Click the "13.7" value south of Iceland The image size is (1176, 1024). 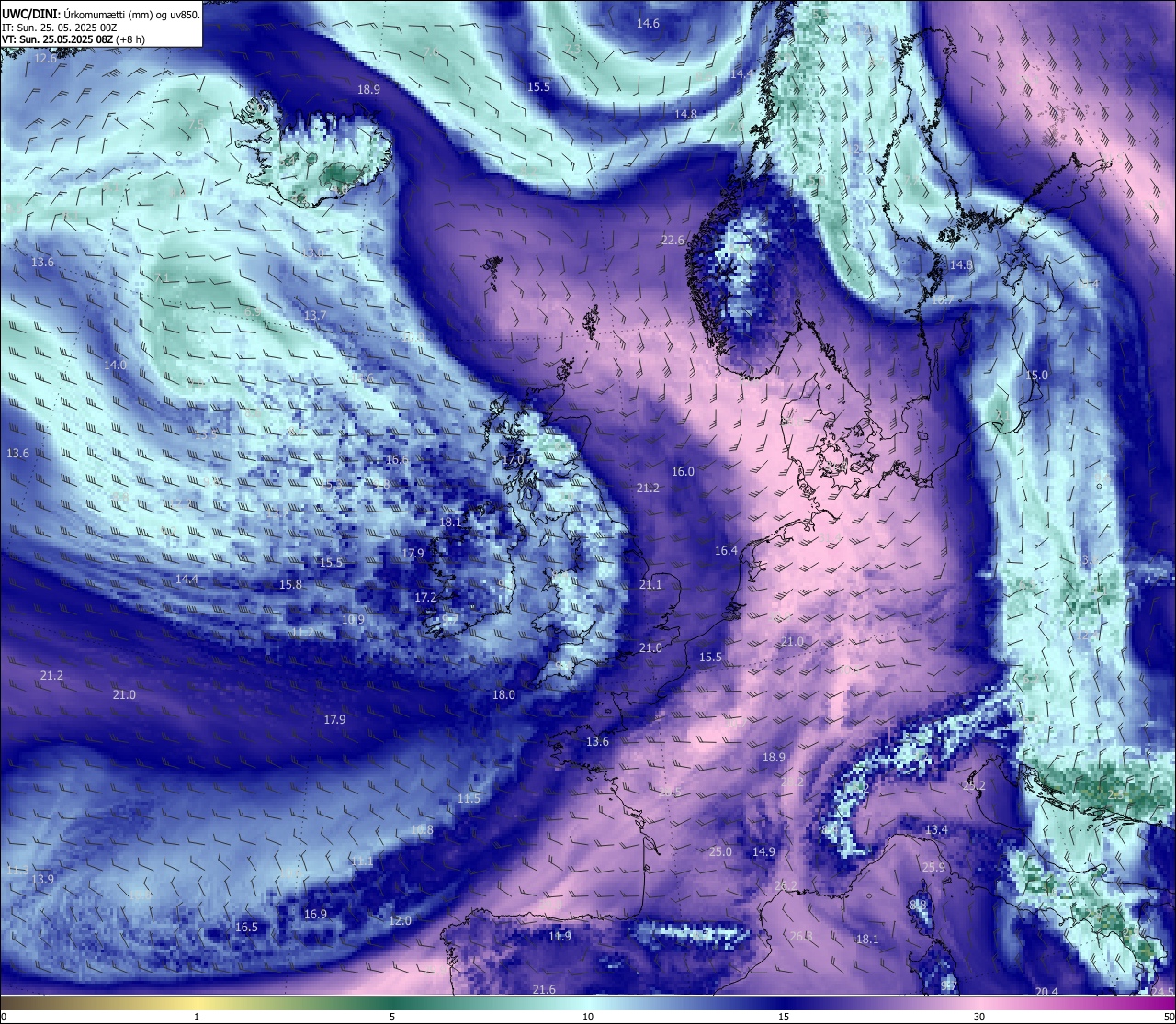click(314, 315)
